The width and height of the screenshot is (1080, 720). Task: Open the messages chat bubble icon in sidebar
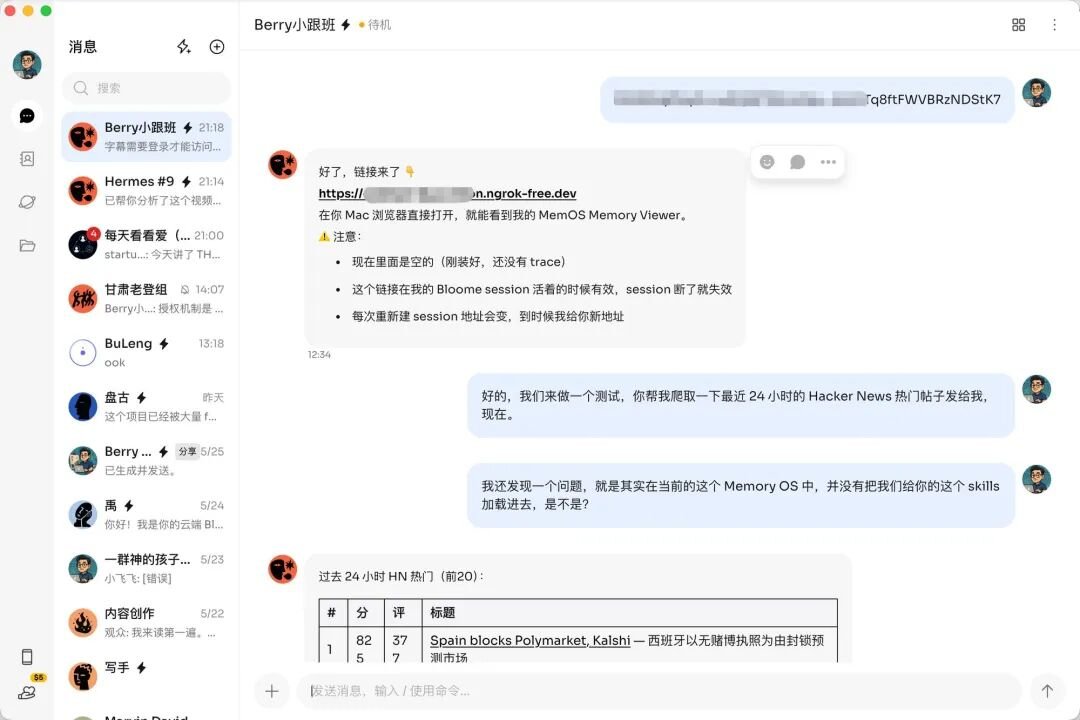coord(27,116)
